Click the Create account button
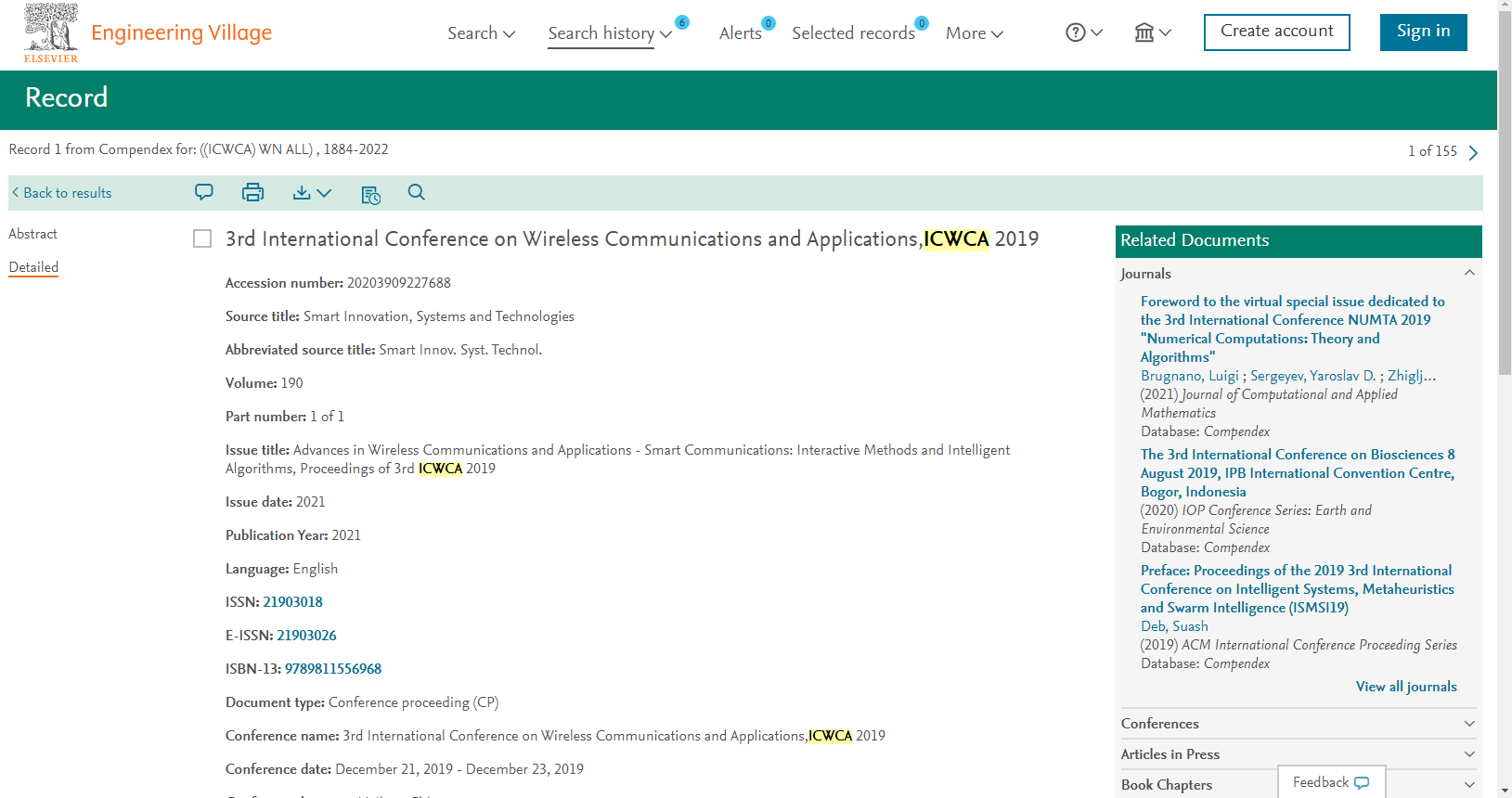 coord(1277,32)
